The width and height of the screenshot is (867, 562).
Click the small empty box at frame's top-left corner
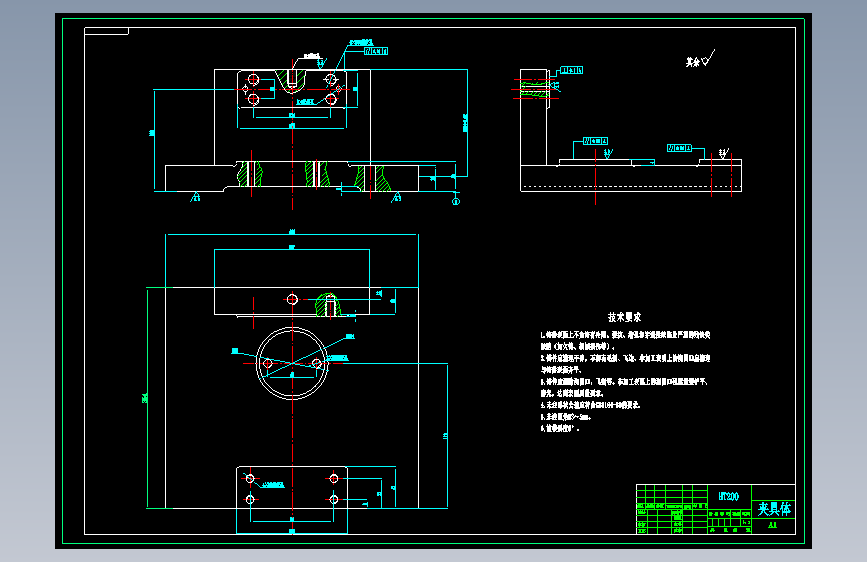tap(106, 31)
